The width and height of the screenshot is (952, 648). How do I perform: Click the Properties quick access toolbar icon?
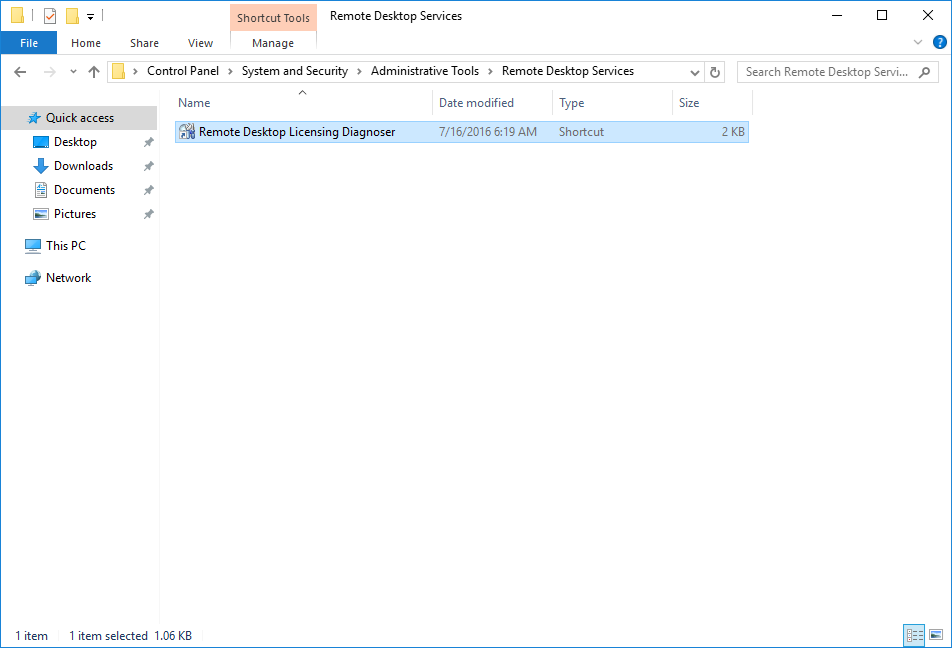(50, 16)
